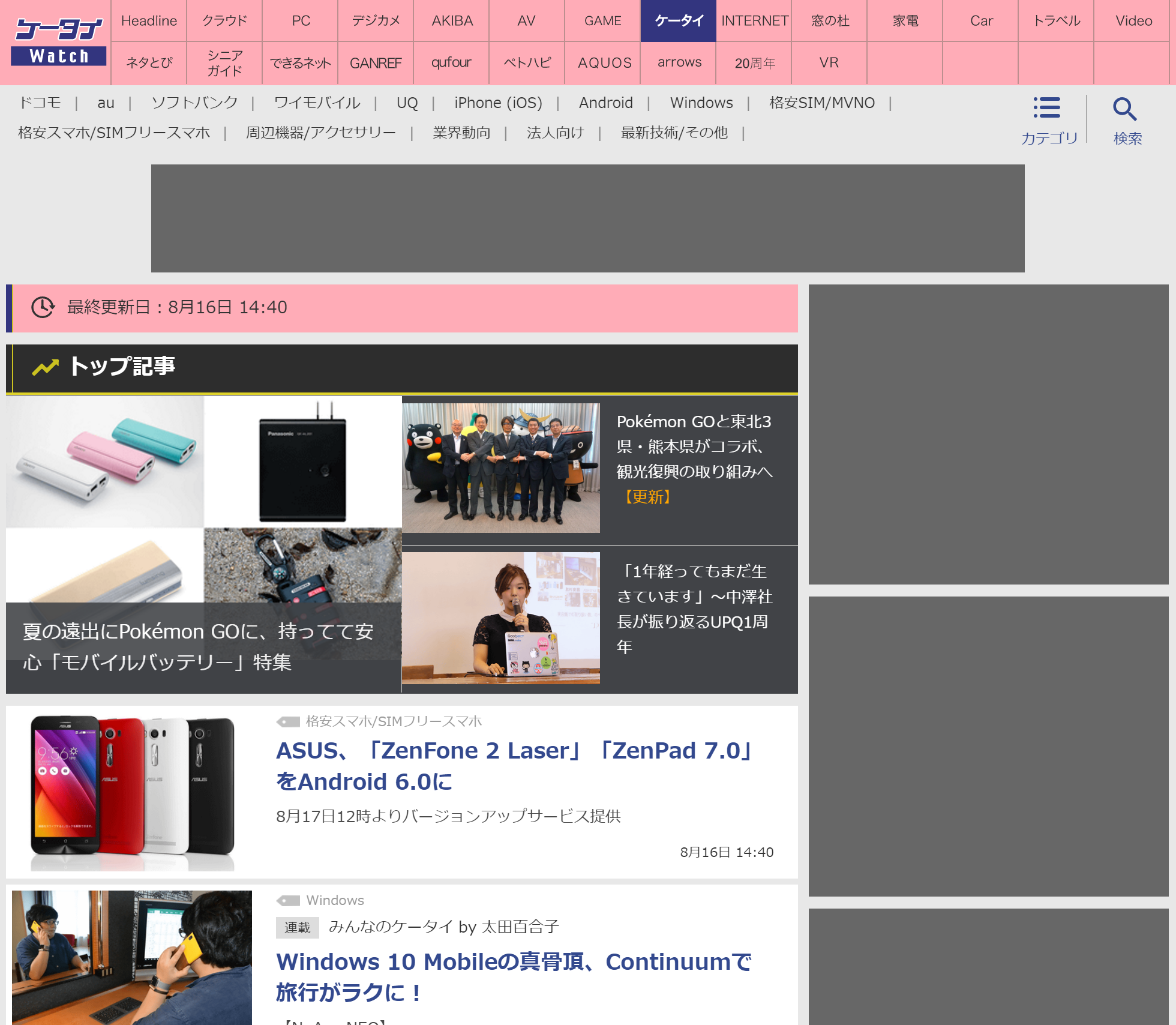Open the ペトハピ tab
The width and height of the screenshot is (1176, 1025).
click(527, 63)
